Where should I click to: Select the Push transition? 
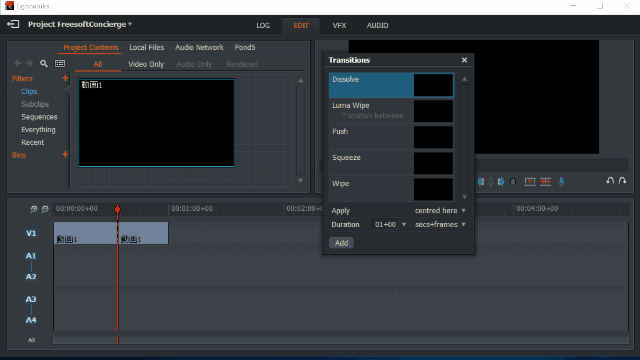click(391, 137)
